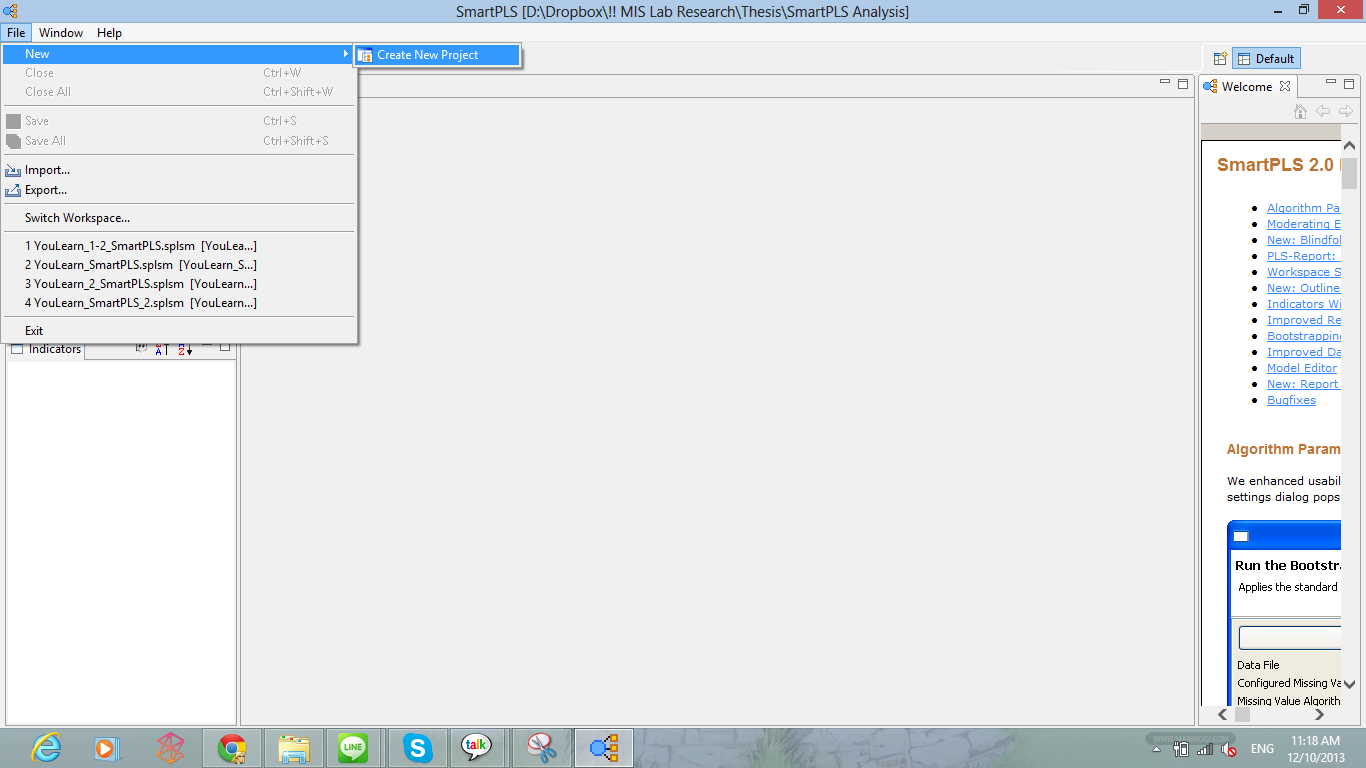Open the New: Report link
This screenshot has height=768, width=1366.
(x=1302, y=384)
